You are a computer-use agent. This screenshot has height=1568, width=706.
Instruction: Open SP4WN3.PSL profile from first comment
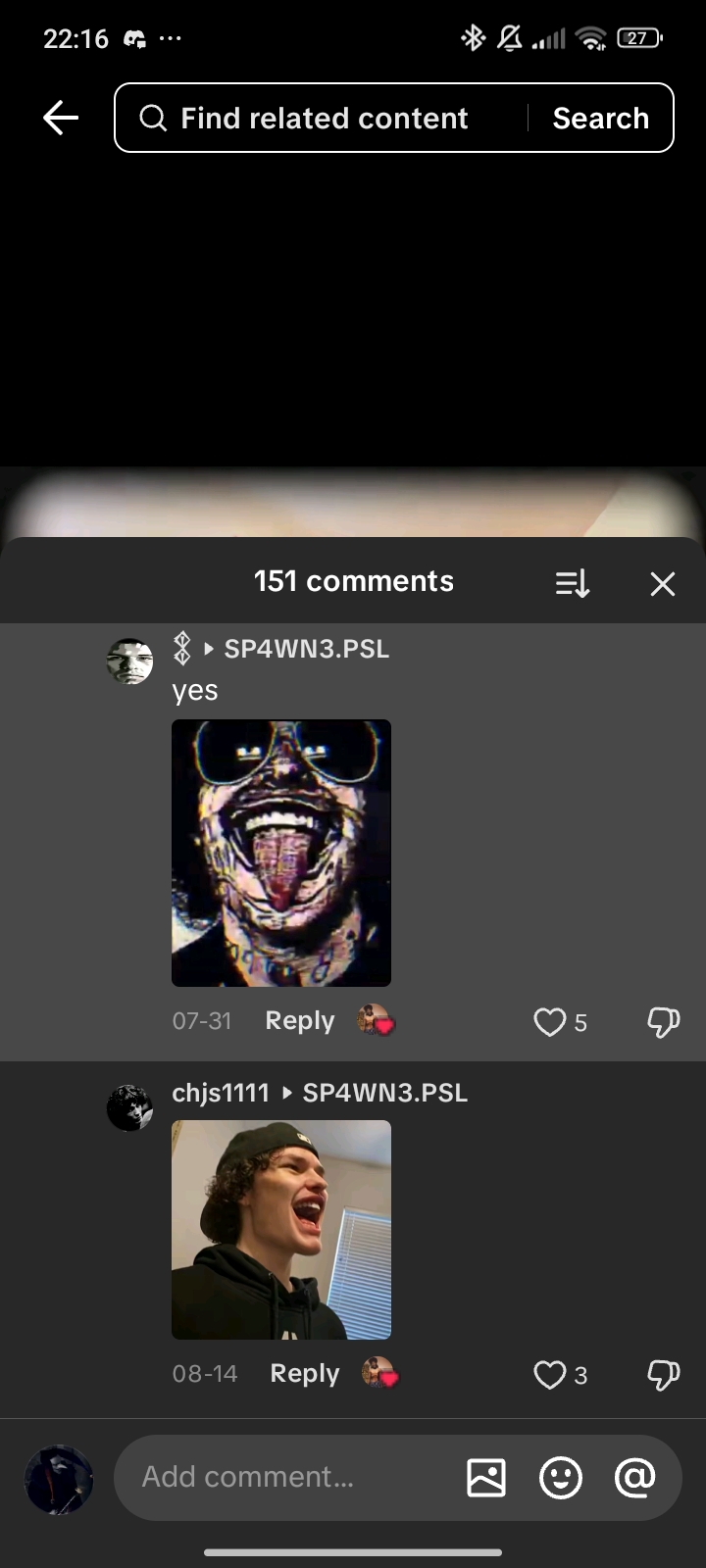[x=307, y=649]
